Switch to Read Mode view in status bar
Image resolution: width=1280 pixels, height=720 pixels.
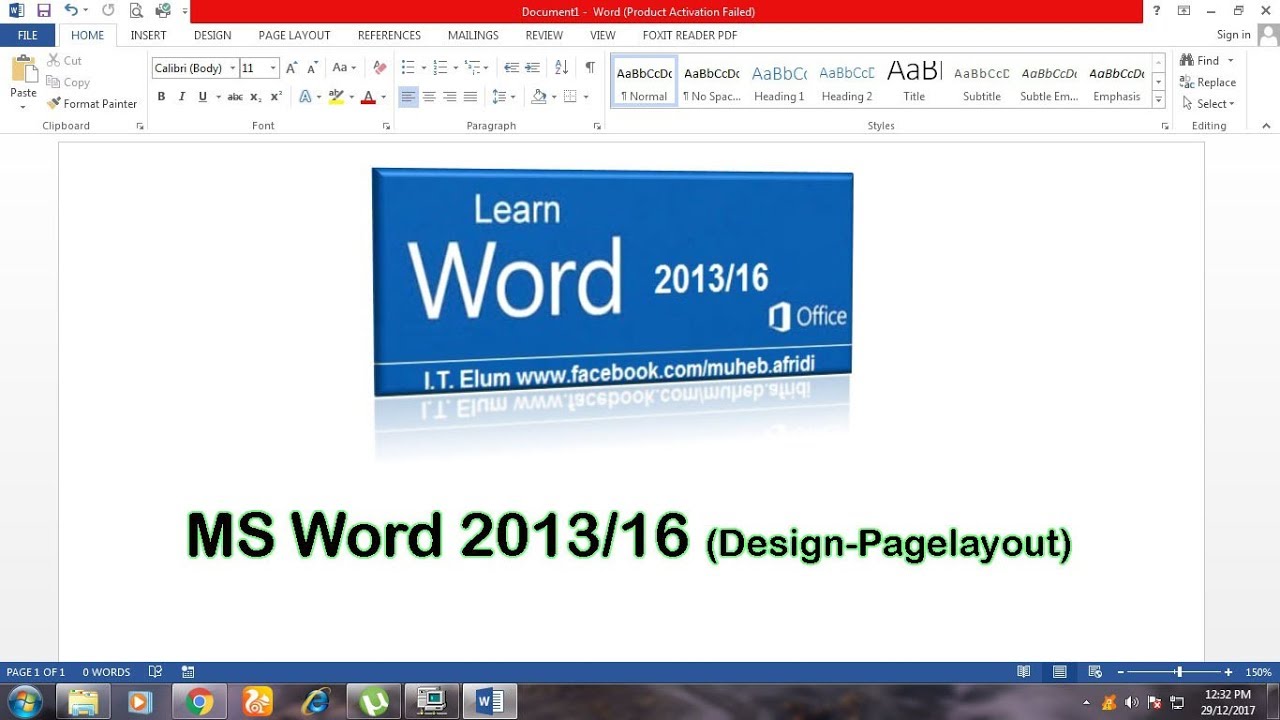(x=1023, y=672)
